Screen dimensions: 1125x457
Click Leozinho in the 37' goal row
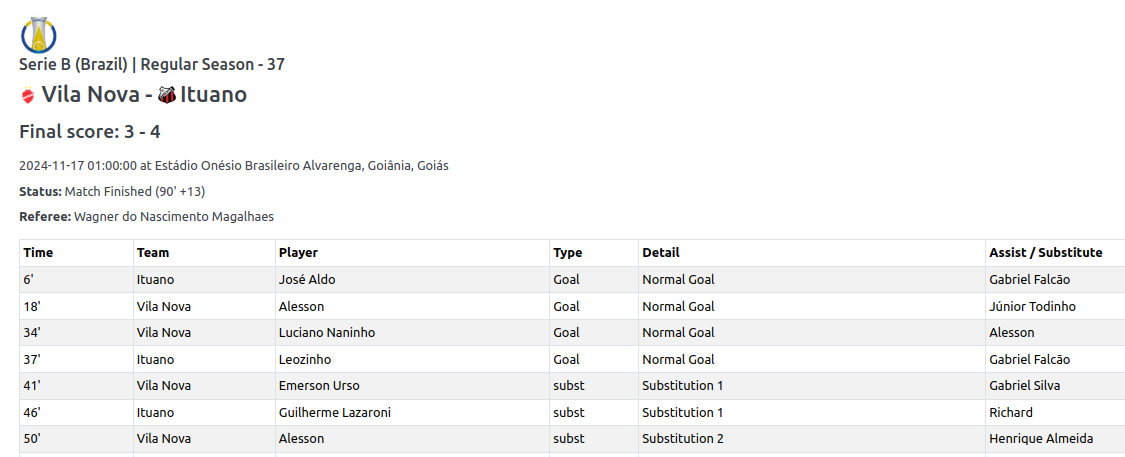click(305, 359)
